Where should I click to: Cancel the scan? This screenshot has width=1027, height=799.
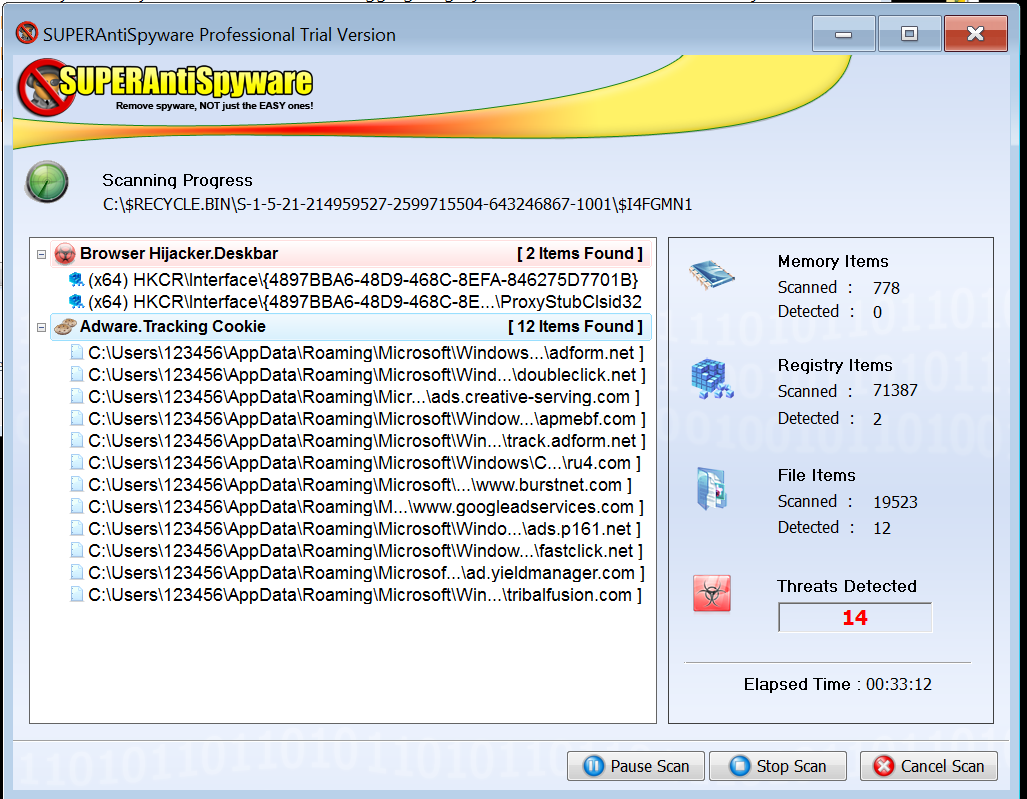coord(929,766)
